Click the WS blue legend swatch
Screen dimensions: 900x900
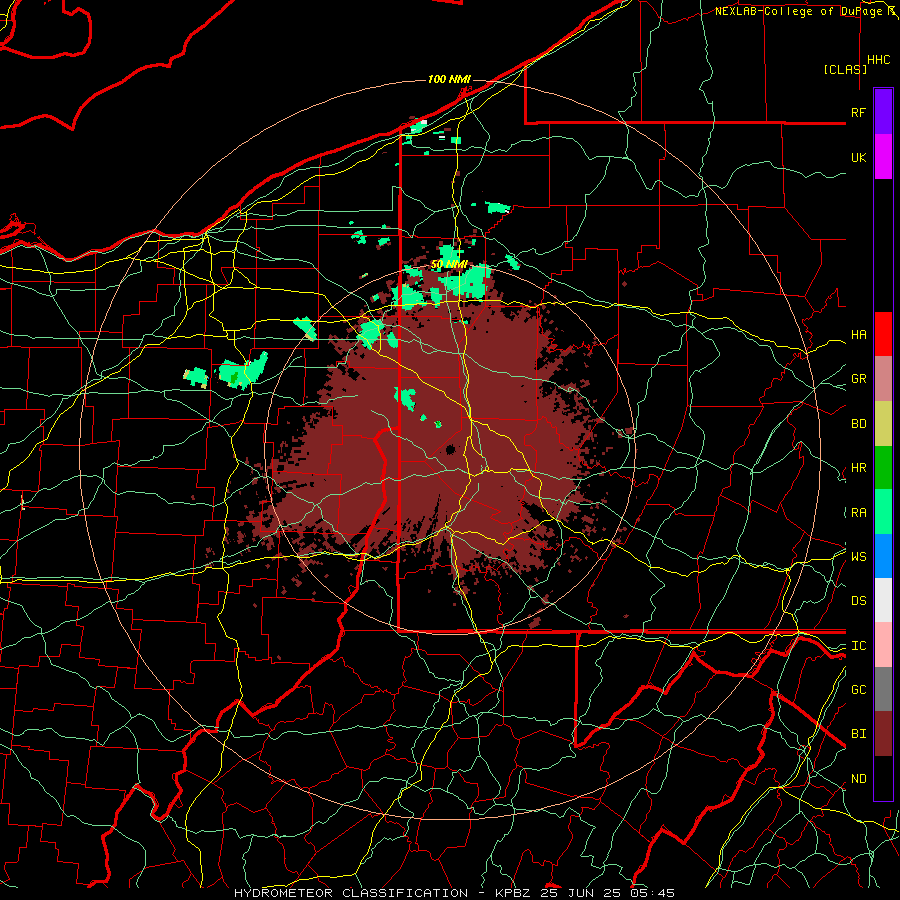(883, 556)
